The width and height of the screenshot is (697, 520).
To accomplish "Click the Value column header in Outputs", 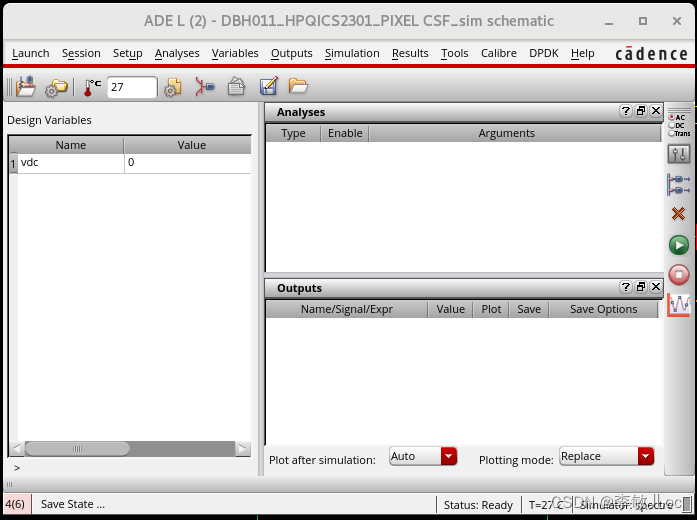I will coord(450,309).
